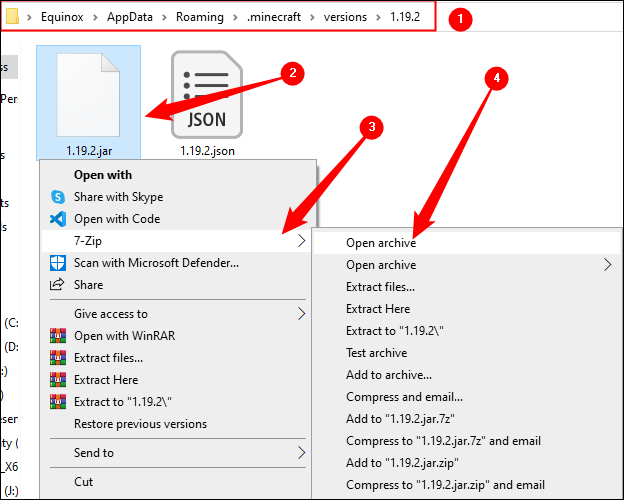Click the 1.19.2.json file name label
The image size is (624, 500).
click(207, 151)
